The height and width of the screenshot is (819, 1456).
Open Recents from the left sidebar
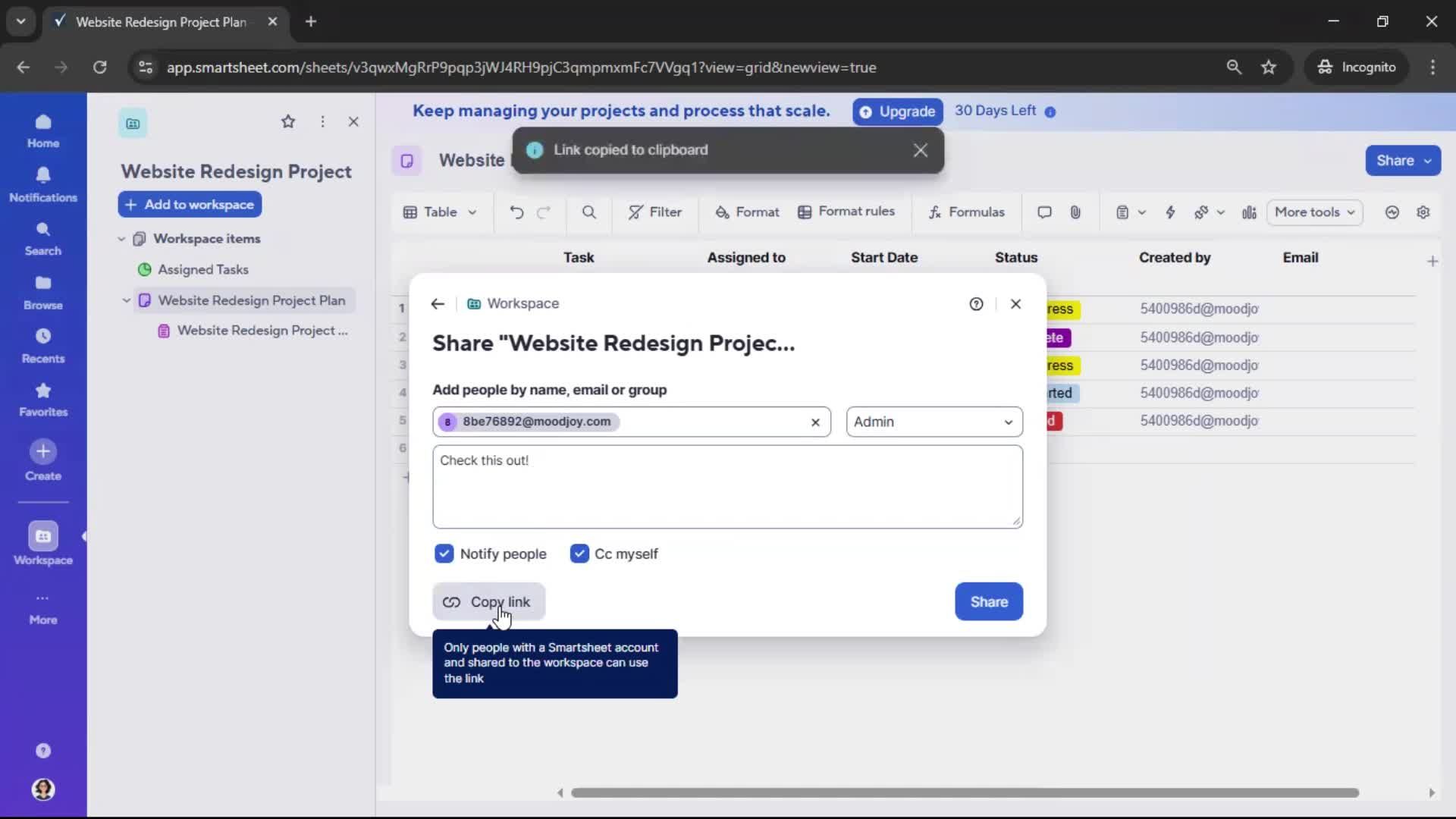point(42,343)
